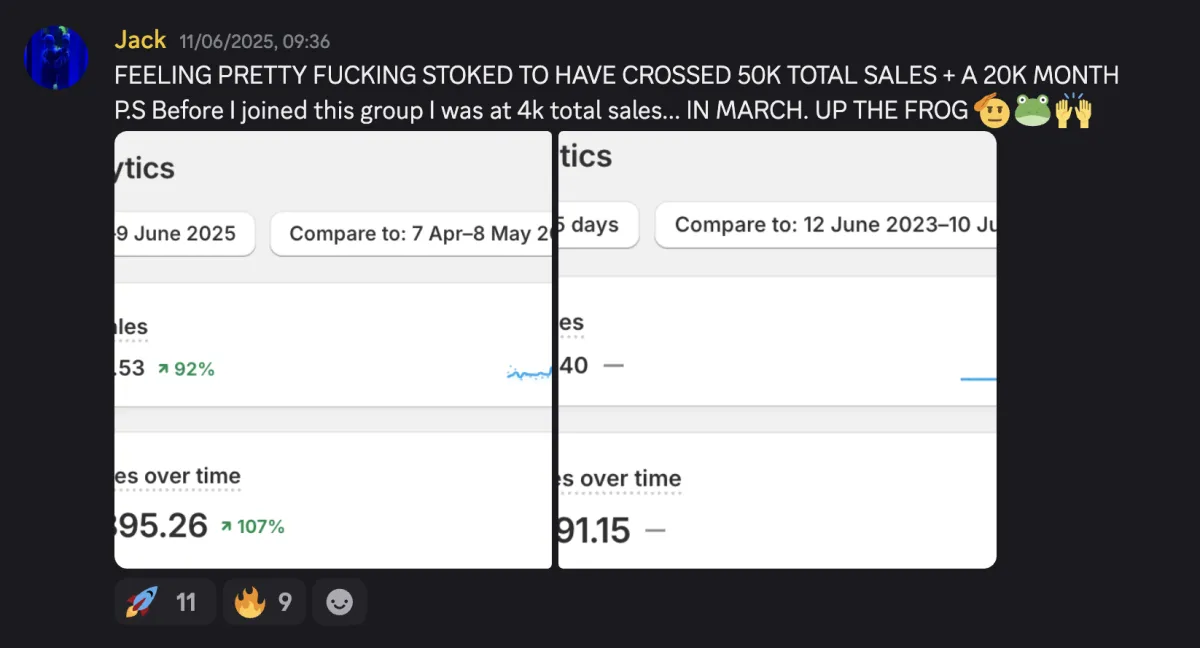Toggle the rocket emoji reaction
1200x648 pixels.
pyautogui.click(x=164, y=602)
